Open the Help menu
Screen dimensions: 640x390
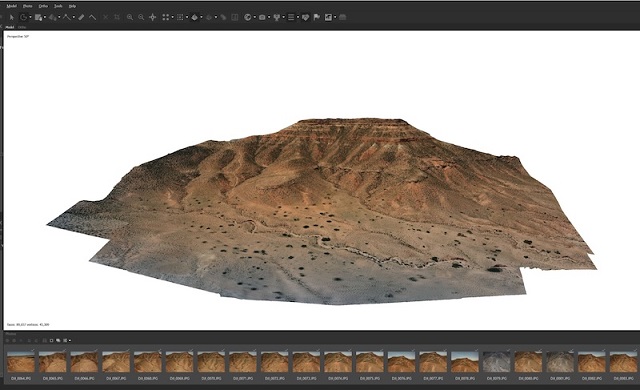click(x=72, y=6)
